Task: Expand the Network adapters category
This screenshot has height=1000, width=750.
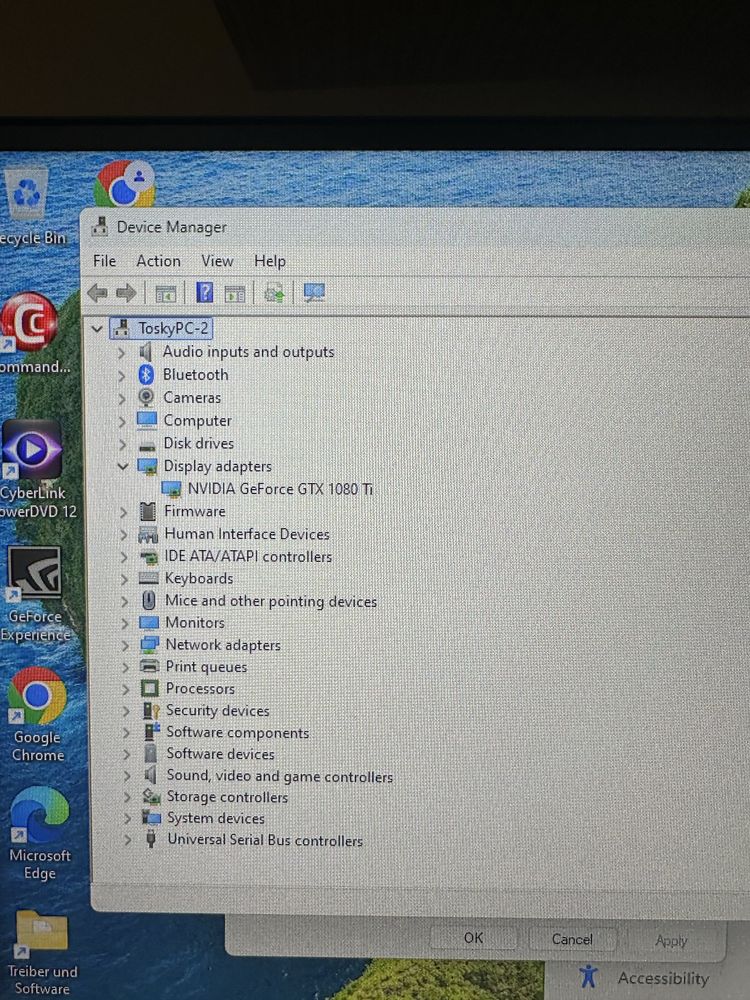Action: [125, 645]
